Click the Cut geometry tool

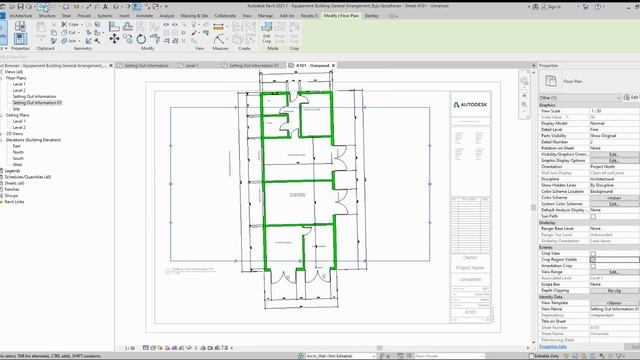69,33
